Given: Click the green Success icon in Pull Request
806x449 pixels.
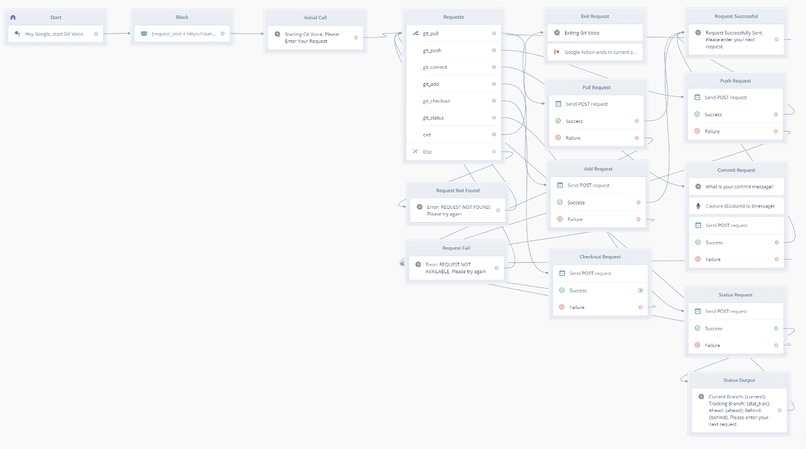Looking at the screenshot, I should tap(558, 120).
